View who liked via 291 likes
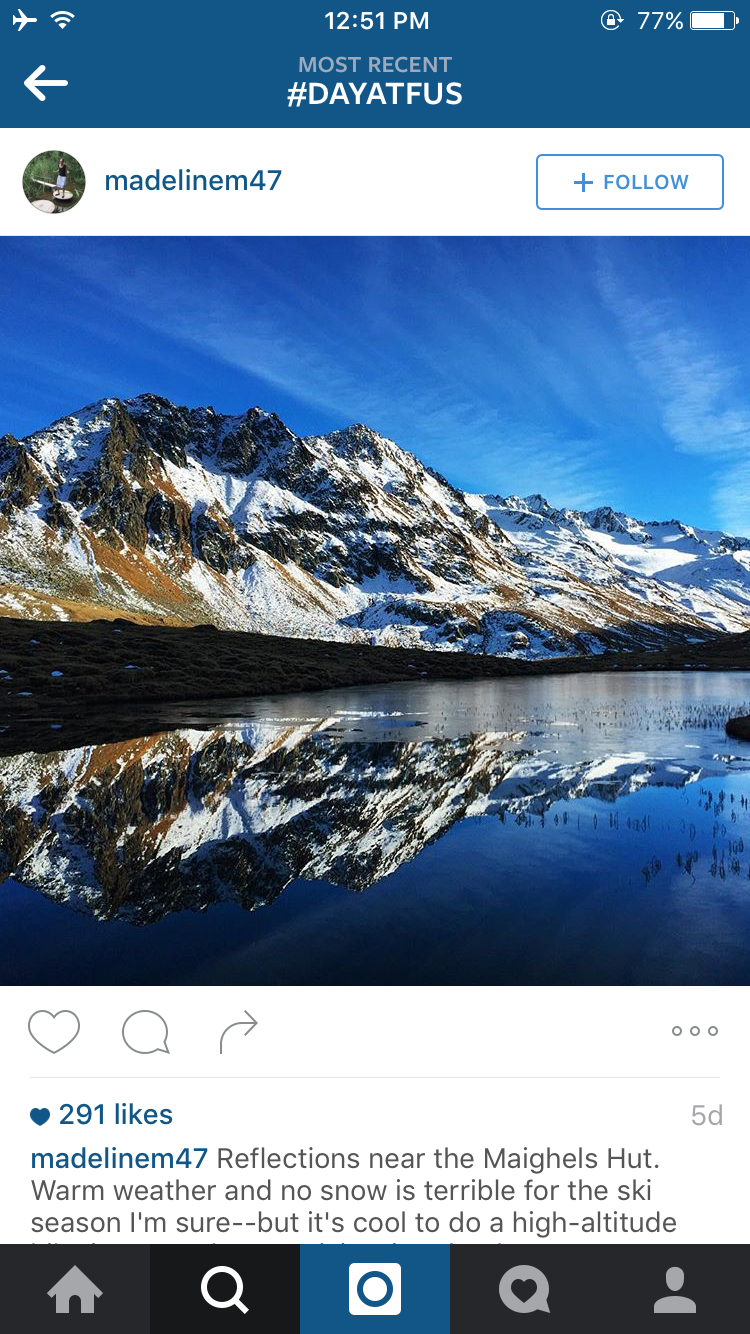Viewport: 750px width, 1334px height. (102, 1115)
